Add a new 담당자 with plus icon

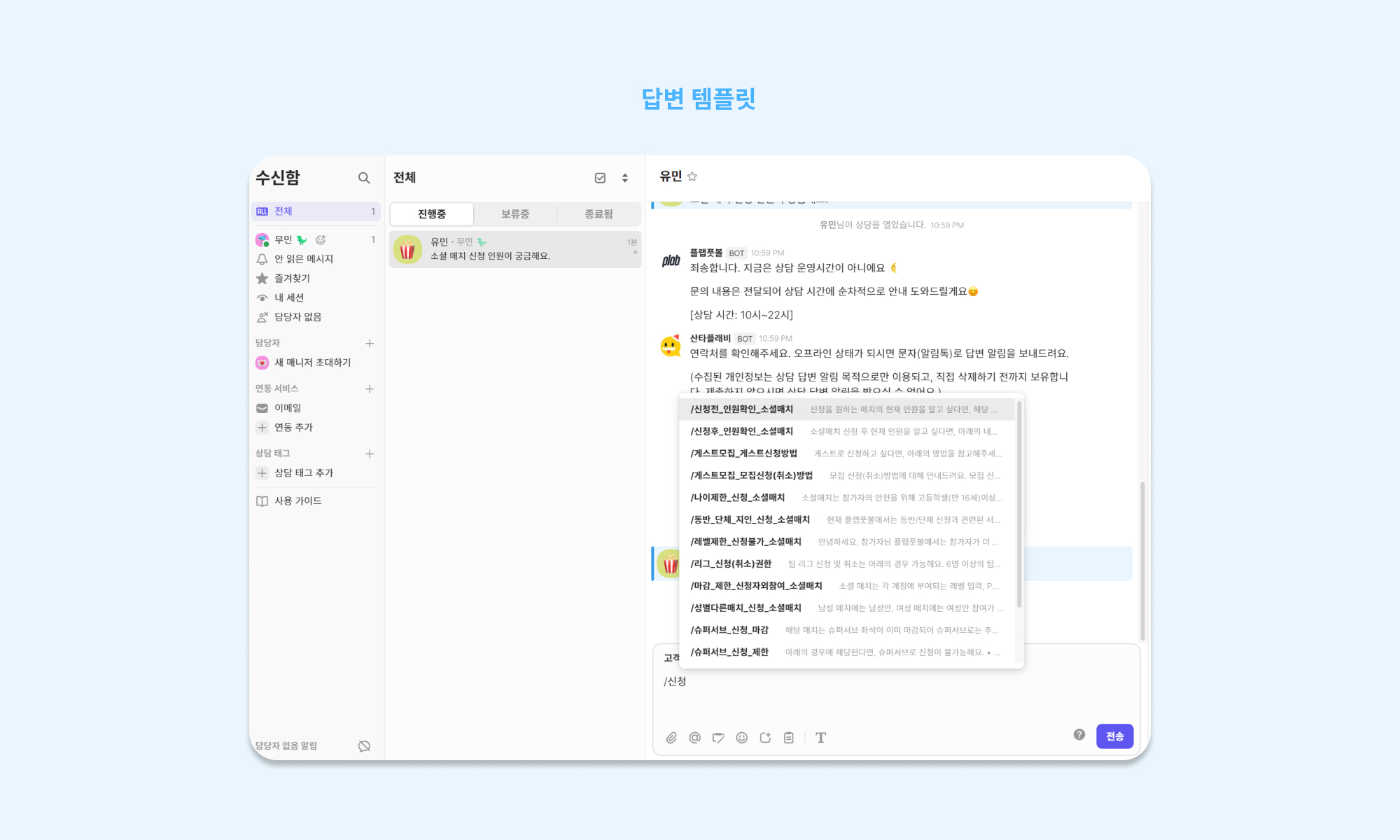coord(370,343)
